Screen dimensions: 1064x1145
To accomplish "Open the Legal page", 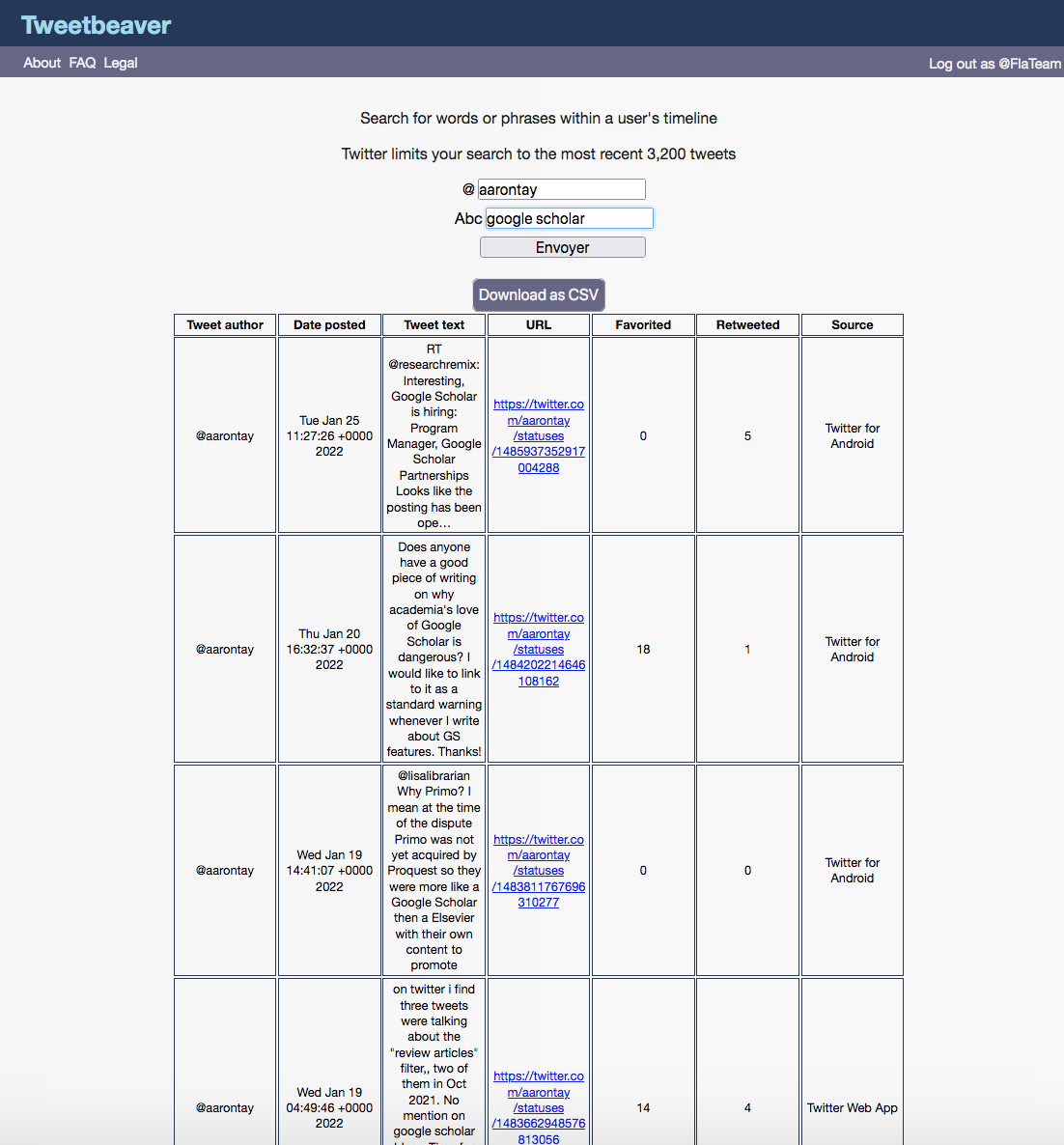I will click(121, 63).
